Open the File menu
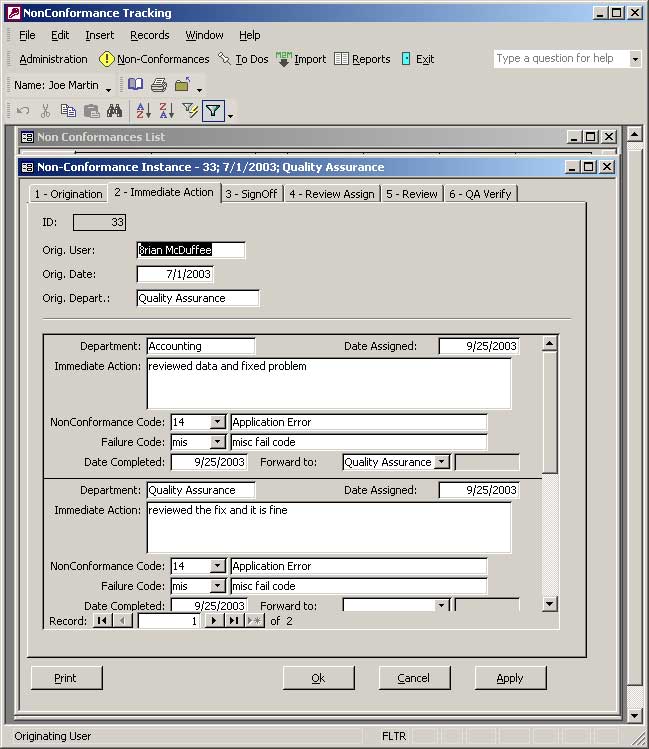 (27, 35)
